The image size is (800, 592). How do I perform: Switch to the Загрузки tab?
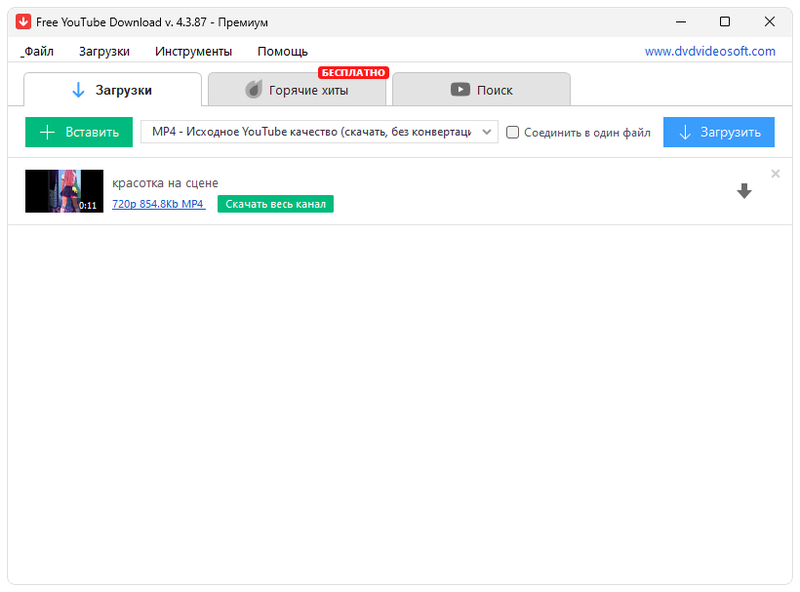[x=113, y=90]
